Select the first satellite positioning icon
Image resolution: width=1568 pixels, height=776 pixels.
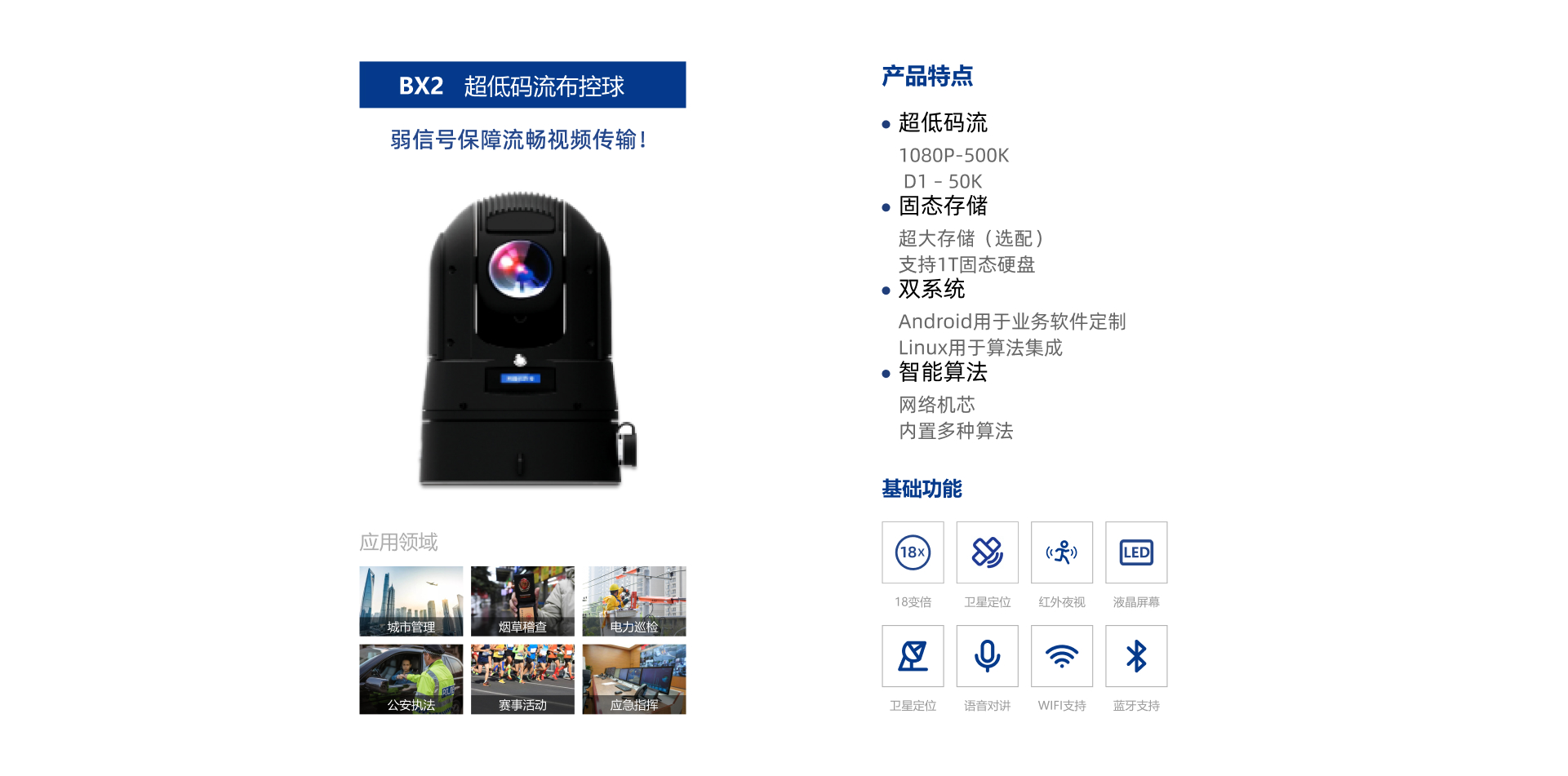[x=987, y=552]
